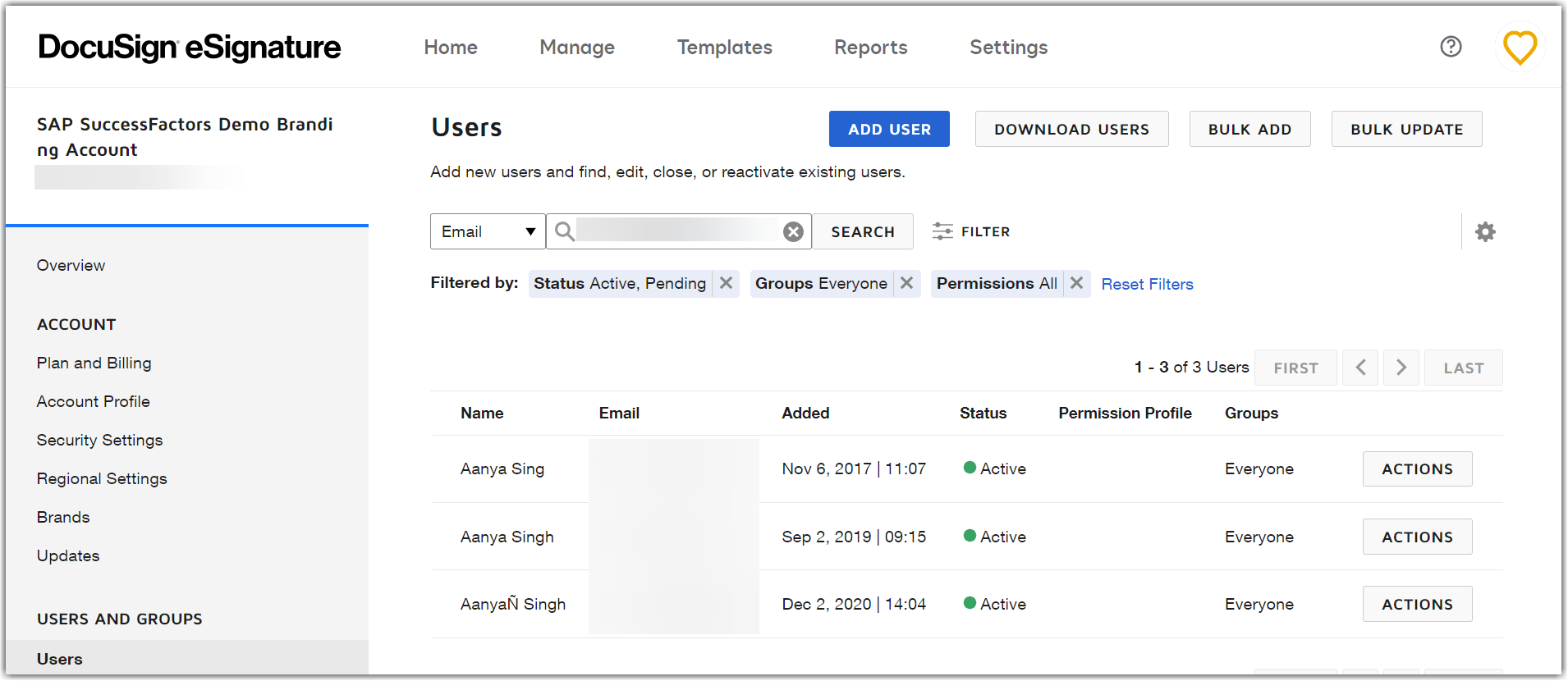Click the Bulk Add button
This screenshot has width=1568, height=681.
pos(1249,129)
